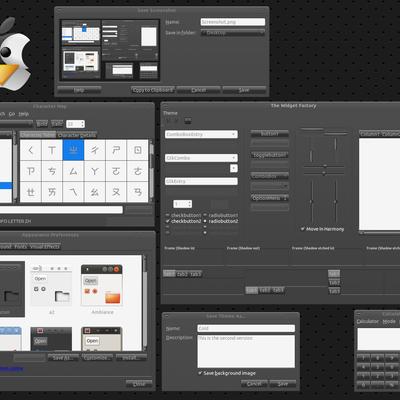Click the GtkEntry text field
Viewport: 400px width, 400px height.
[x=201, y=181]
